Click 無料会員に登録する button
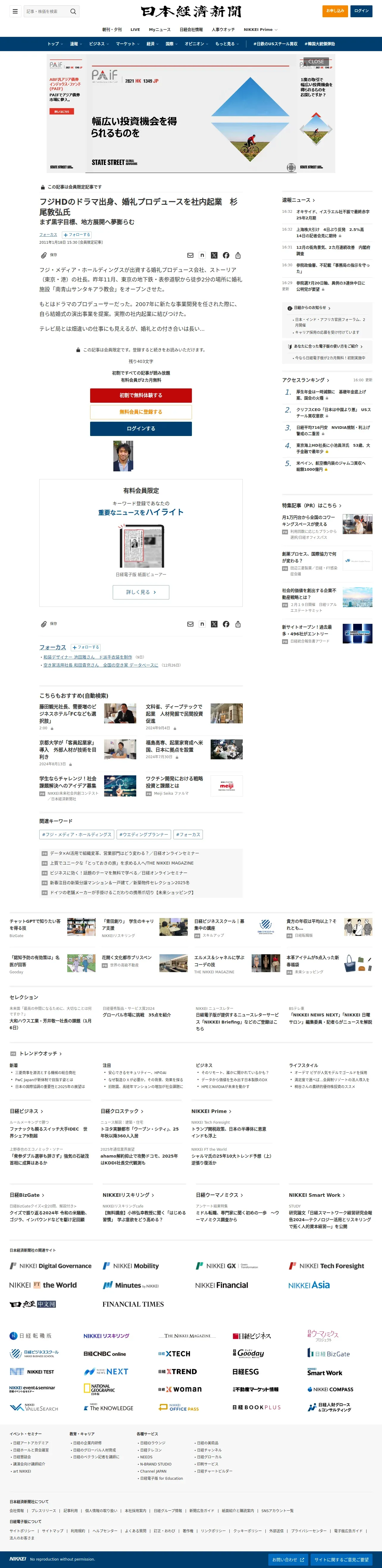Viewport: 382px width, 1568px height. 141,412
